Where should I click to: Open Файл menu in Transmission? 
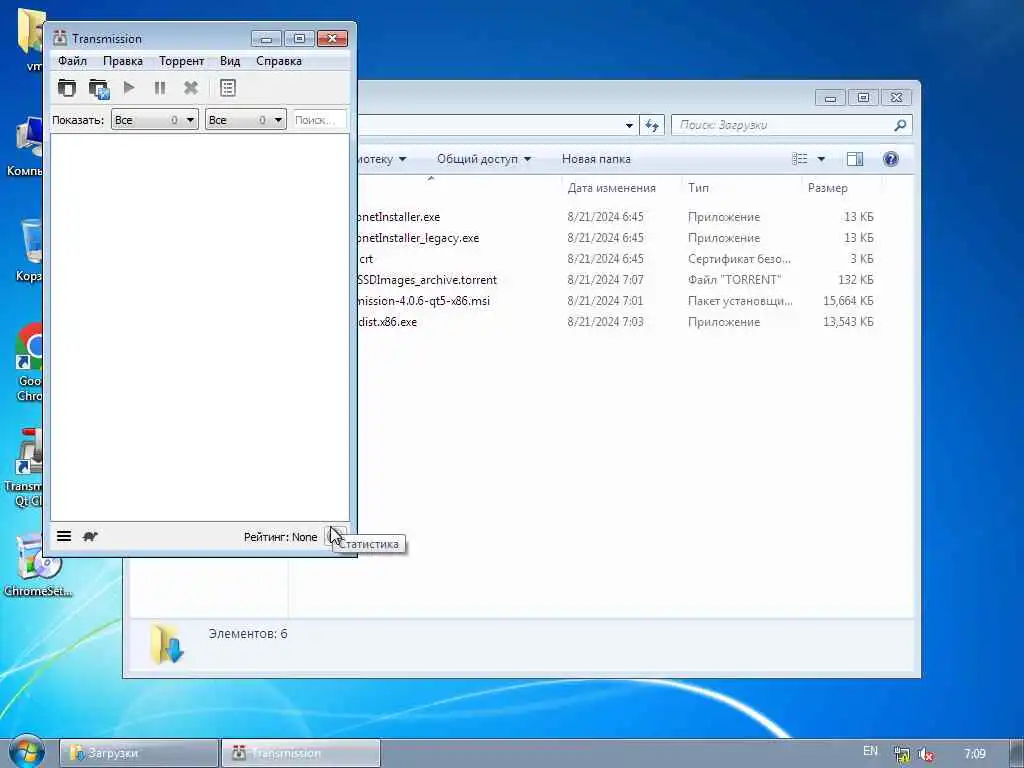click(72, 61)
